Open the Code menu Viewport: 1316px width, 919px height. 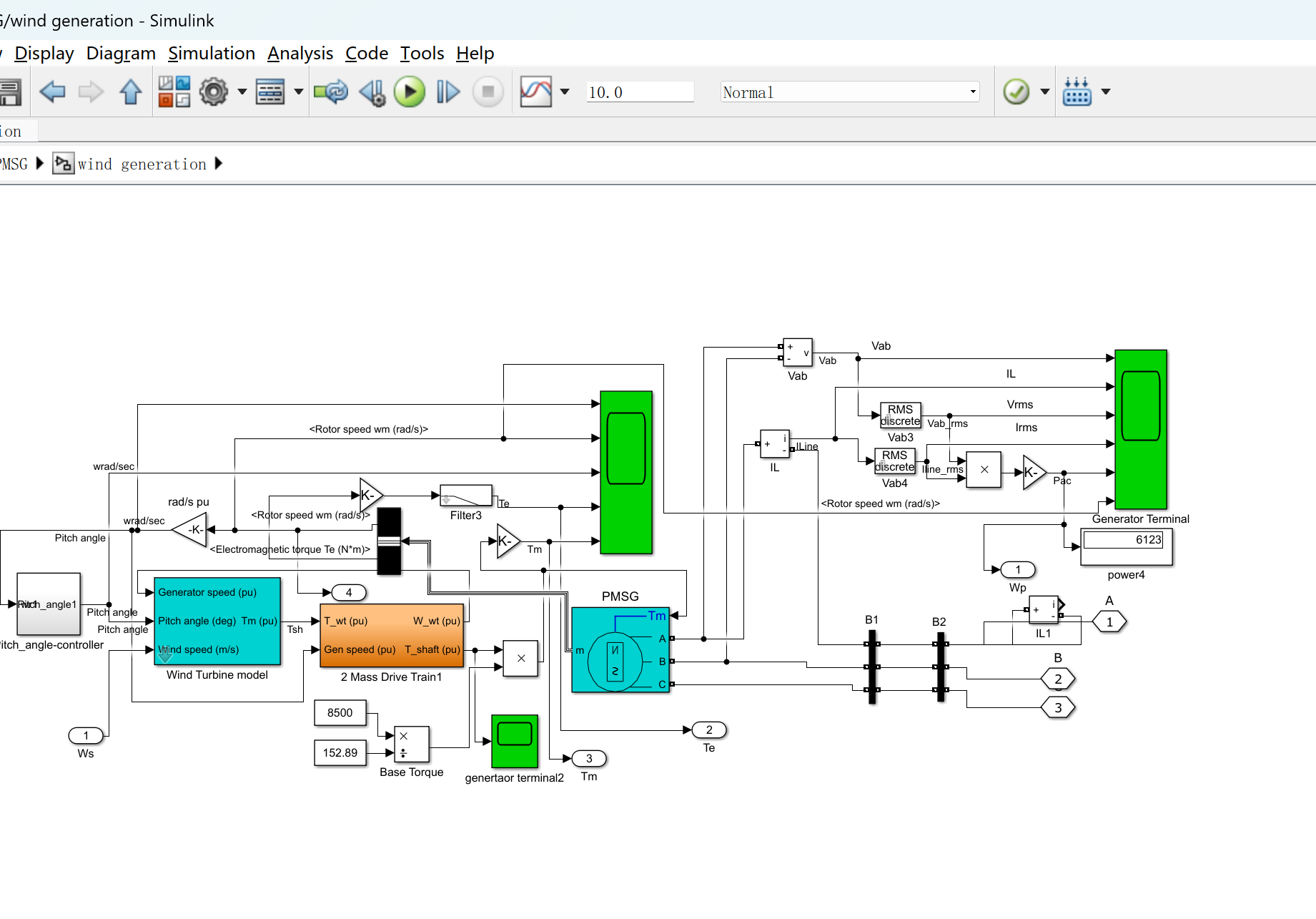pos(367,54)
